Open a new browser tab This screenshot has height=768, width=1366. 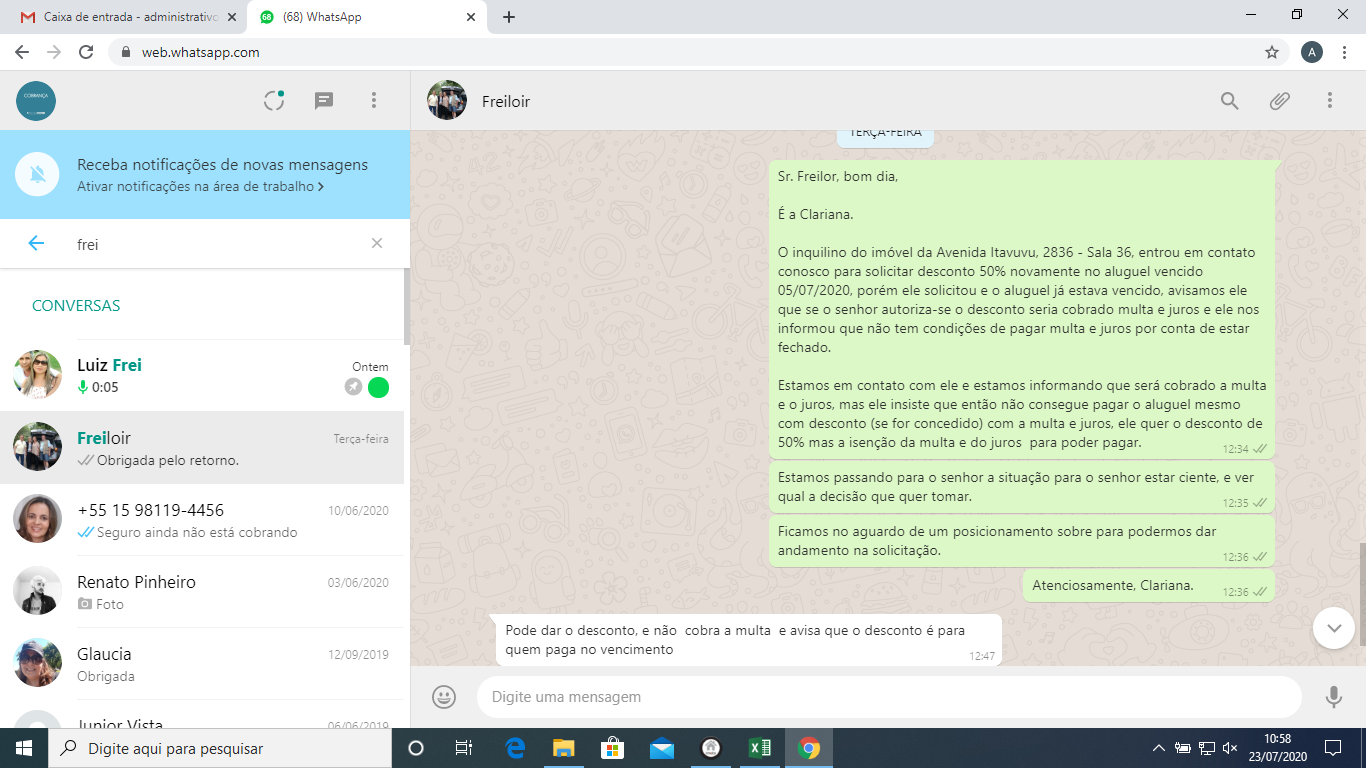pos(509,17)
